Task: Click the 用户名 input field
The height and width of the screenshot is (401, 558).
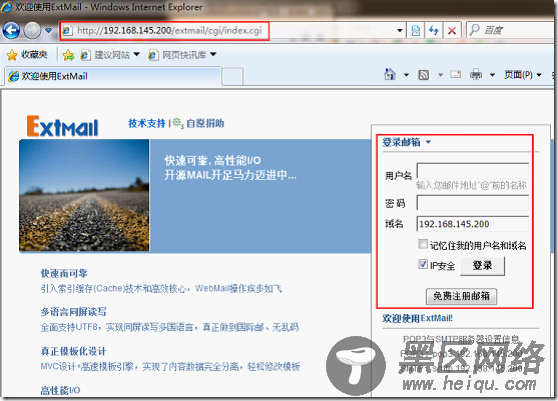Action: pyautogui.click(x=472, y=171)
